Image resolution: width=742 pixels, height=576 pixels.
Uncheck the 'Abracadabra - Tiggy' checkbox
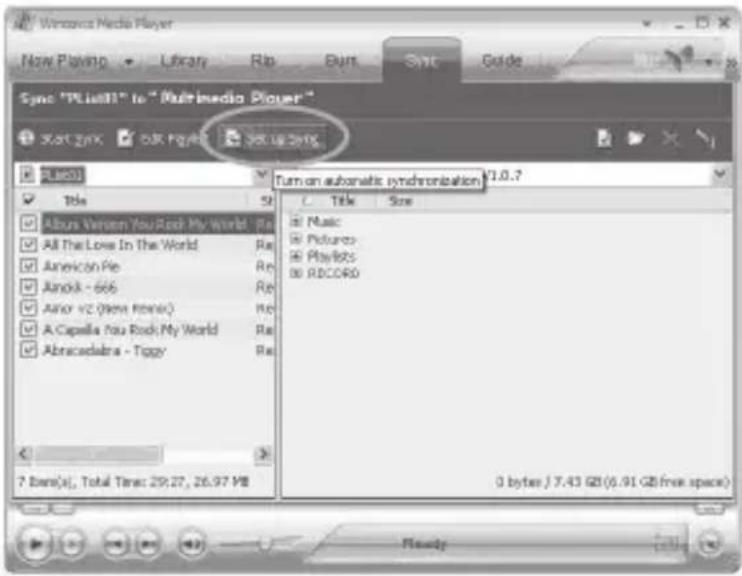tap(28, 350)
